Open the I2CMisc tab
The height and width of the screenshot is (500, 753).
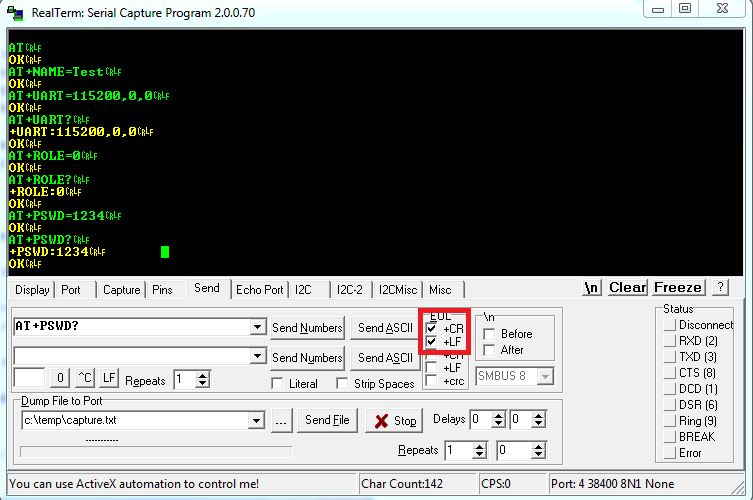(398, 290)
